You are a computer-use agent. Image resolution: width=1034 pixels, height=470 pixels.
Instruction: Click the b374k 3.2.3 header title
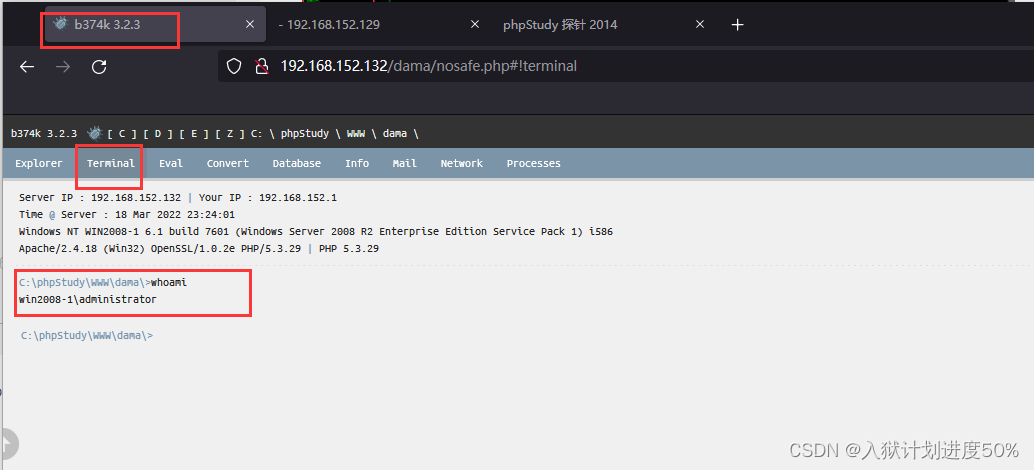(x=44, y=134)
